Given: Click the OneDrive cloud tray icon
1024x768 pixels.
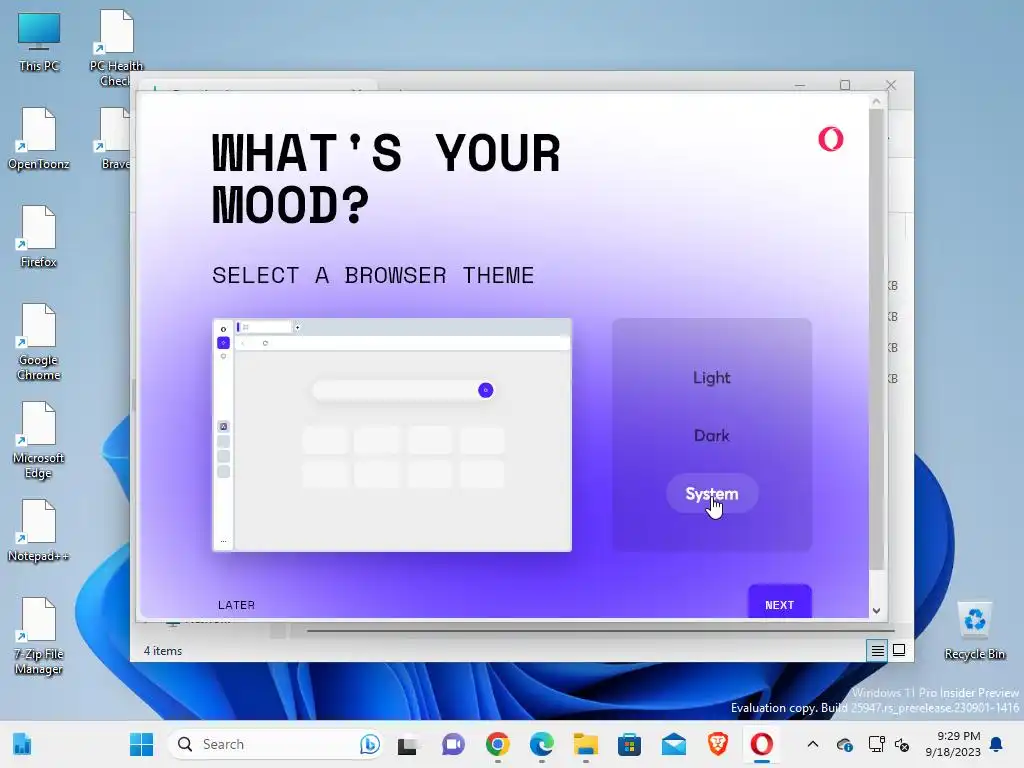Looking at the screenshot, I should 844,744.
